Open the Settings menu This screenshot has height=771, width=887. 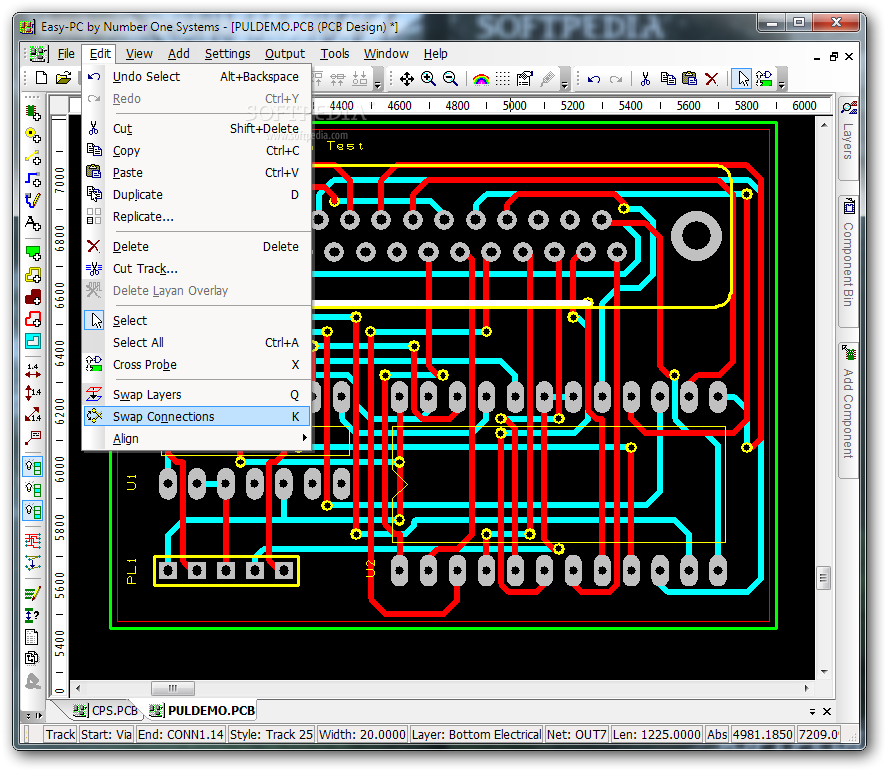click(227, 54)
